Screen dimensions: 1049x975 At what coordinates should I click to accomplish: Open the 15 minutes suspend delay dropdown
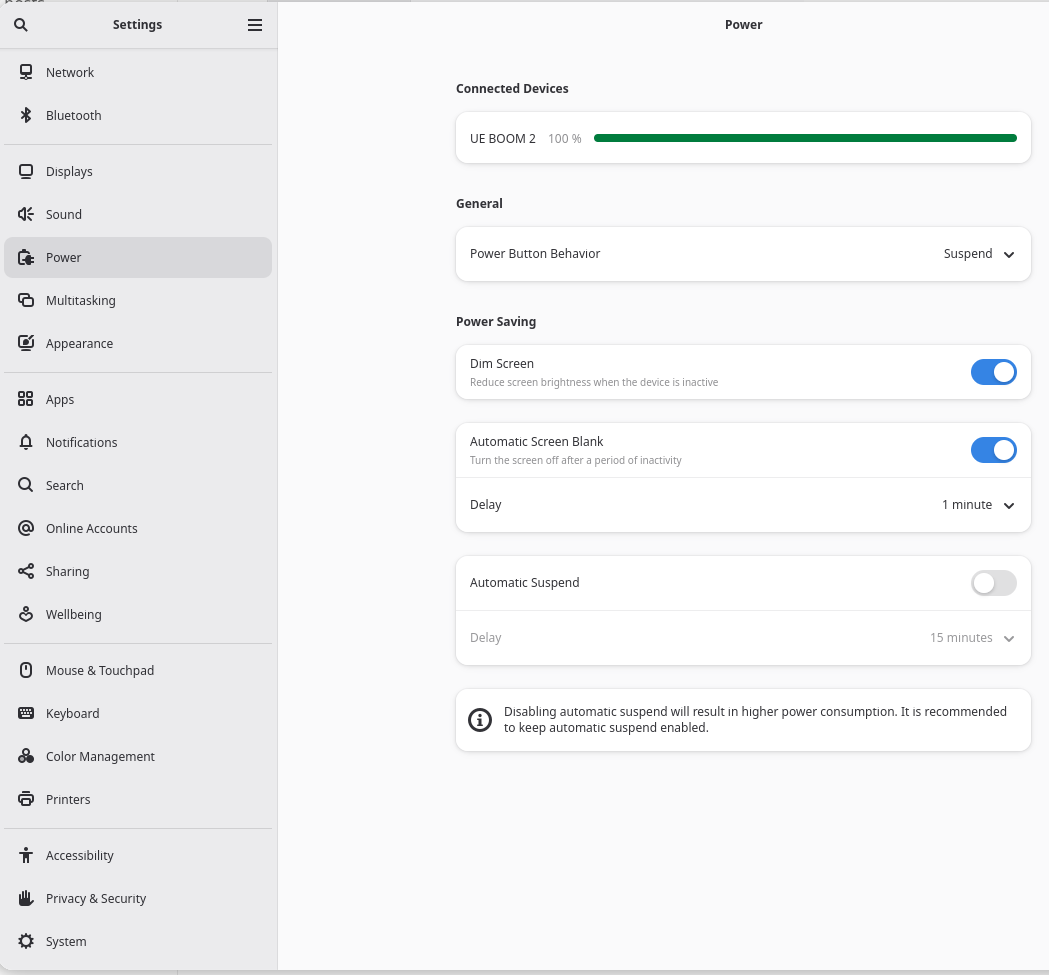pos(972,638)
